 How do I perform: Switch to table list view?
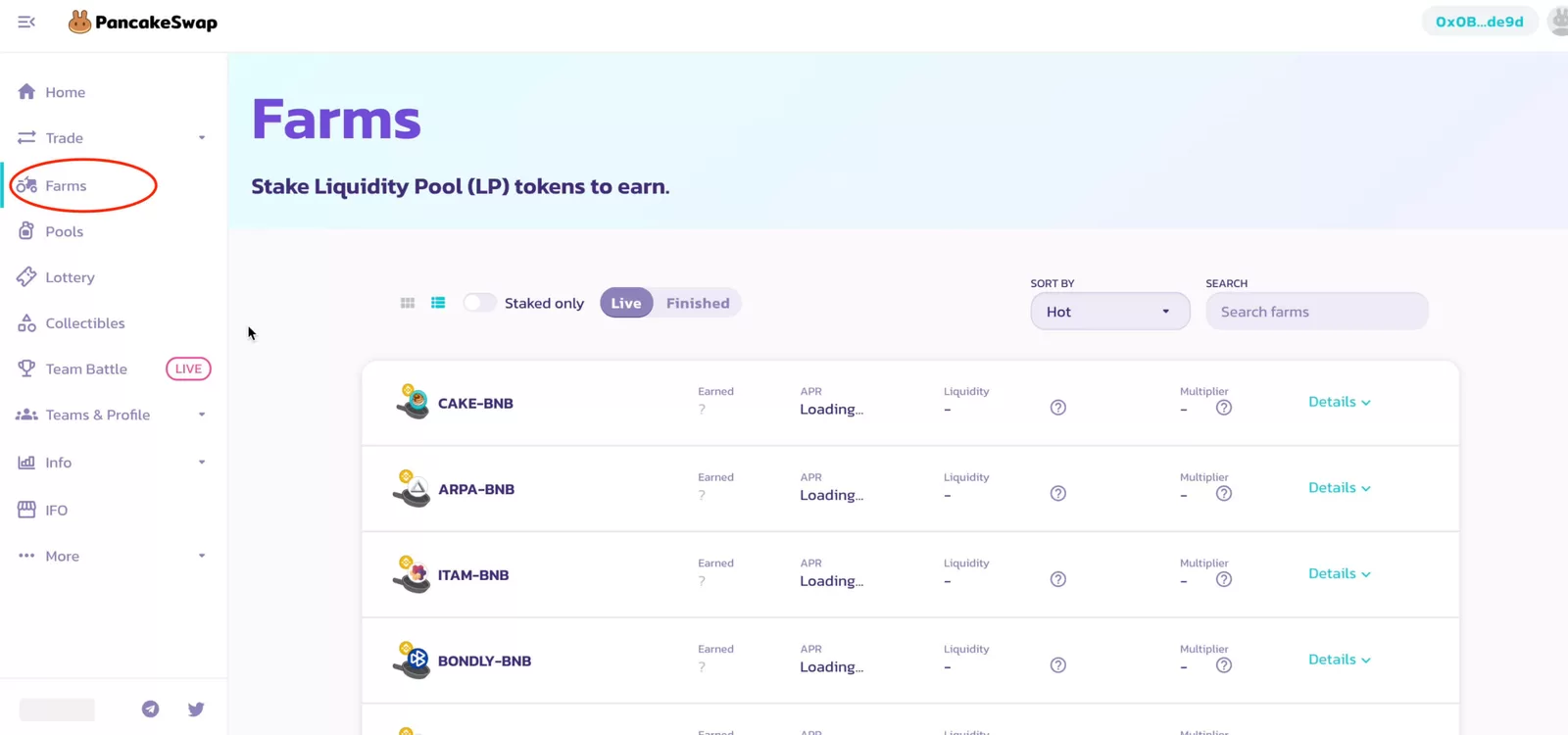[438, 303]
